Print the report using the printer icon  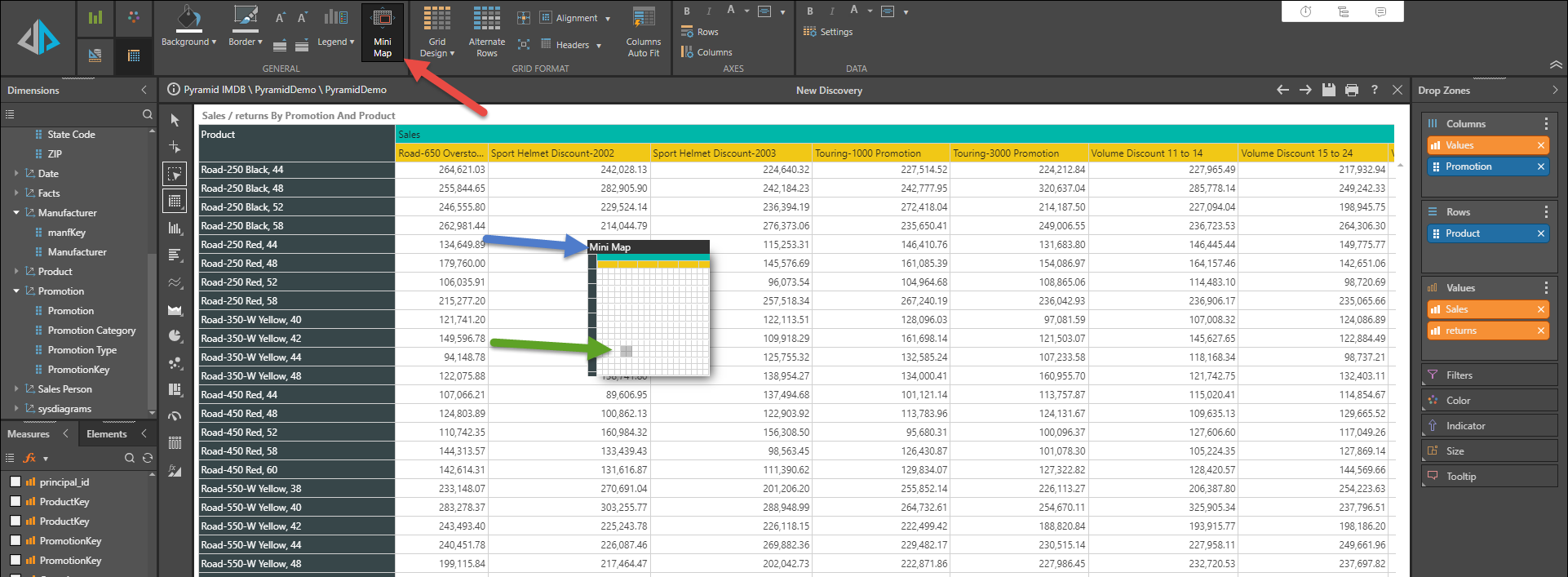(1352, 90)
